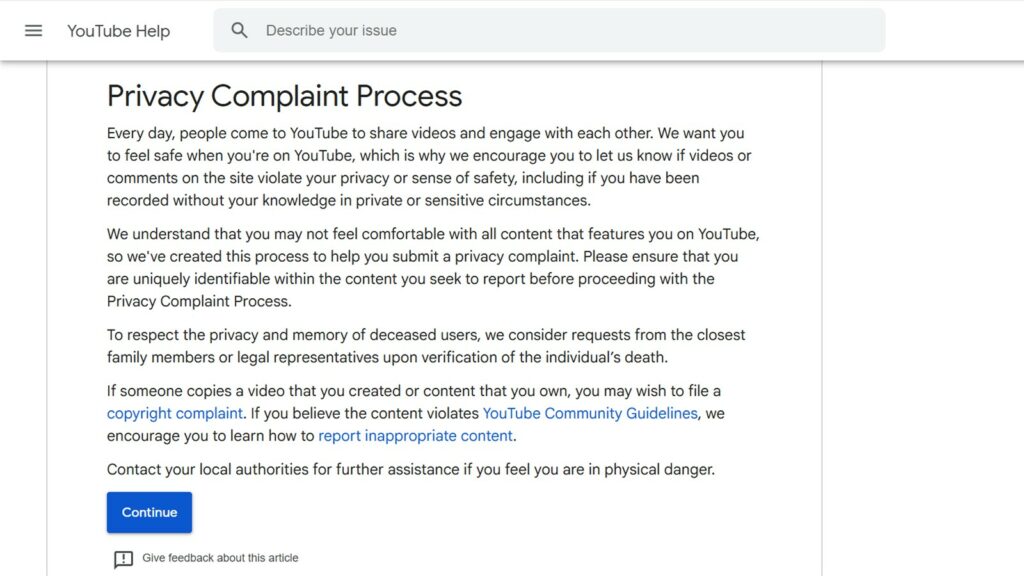Click the Privacy Complaint Process heading
The image size is (1024, 576).
(x=284, y=96)
